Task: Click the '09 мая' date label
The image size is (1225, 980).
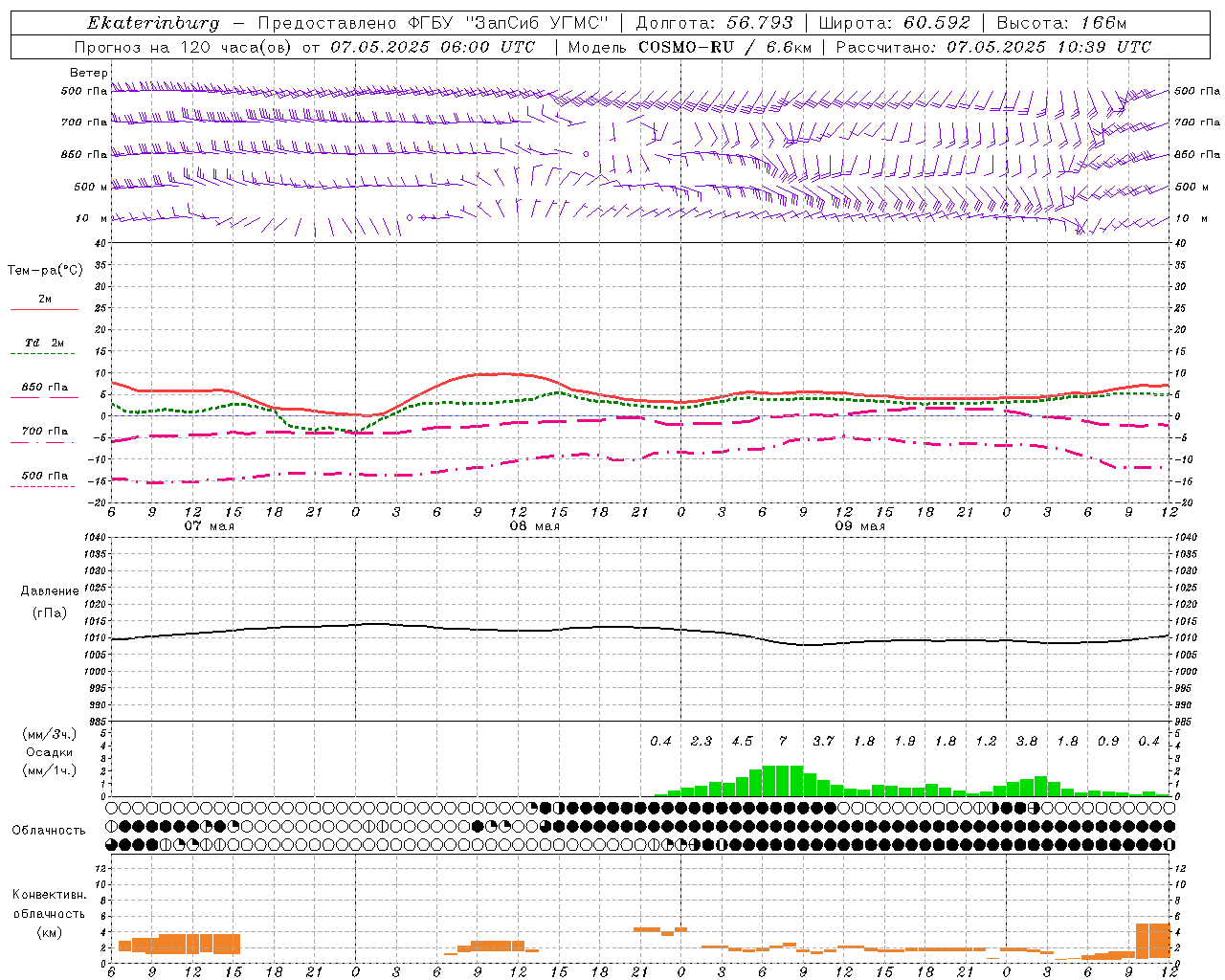Action: pos(859,526)
